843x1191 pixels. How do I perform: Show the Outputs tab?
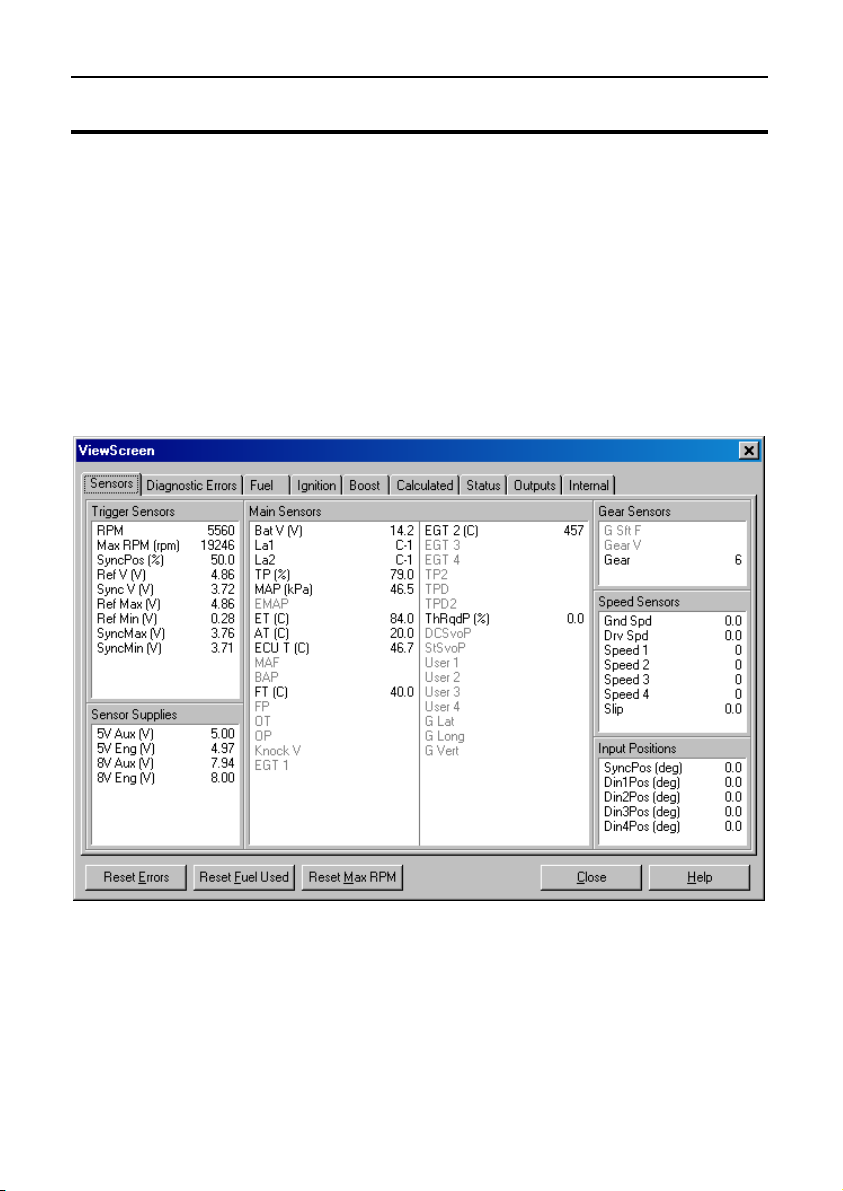coord(534,485)
